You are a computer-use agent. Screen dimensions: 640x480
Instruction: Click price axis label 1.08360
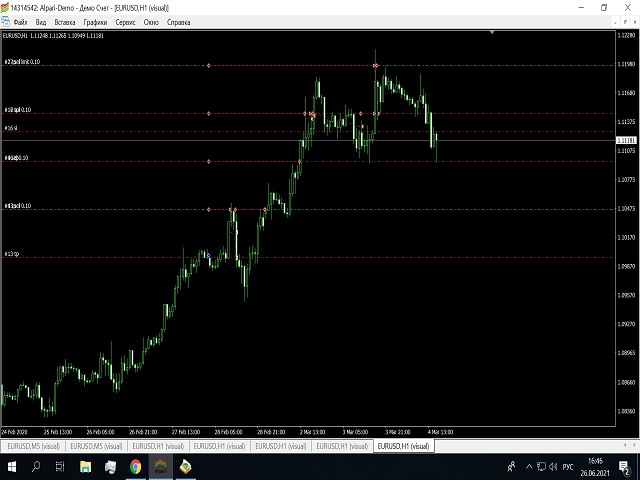pyautogui.click(x=627, y=411)
